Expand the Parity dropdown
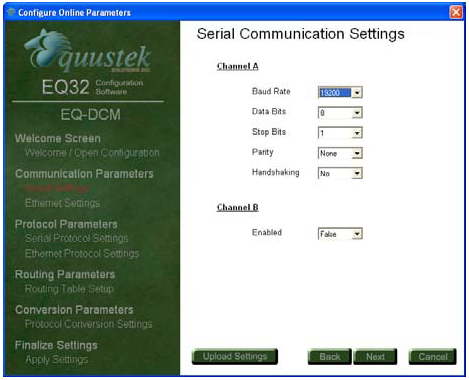Viewport: 469px width, 380px height. pyautogui.click(x=357, y=154)
